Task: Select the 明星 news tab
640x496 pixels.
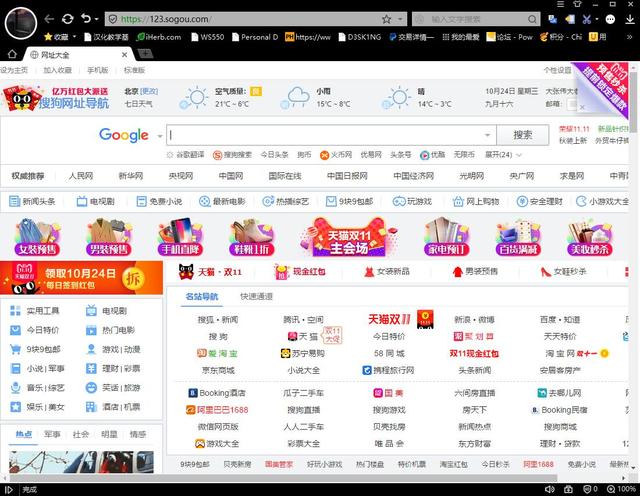Action: (109, 434)
